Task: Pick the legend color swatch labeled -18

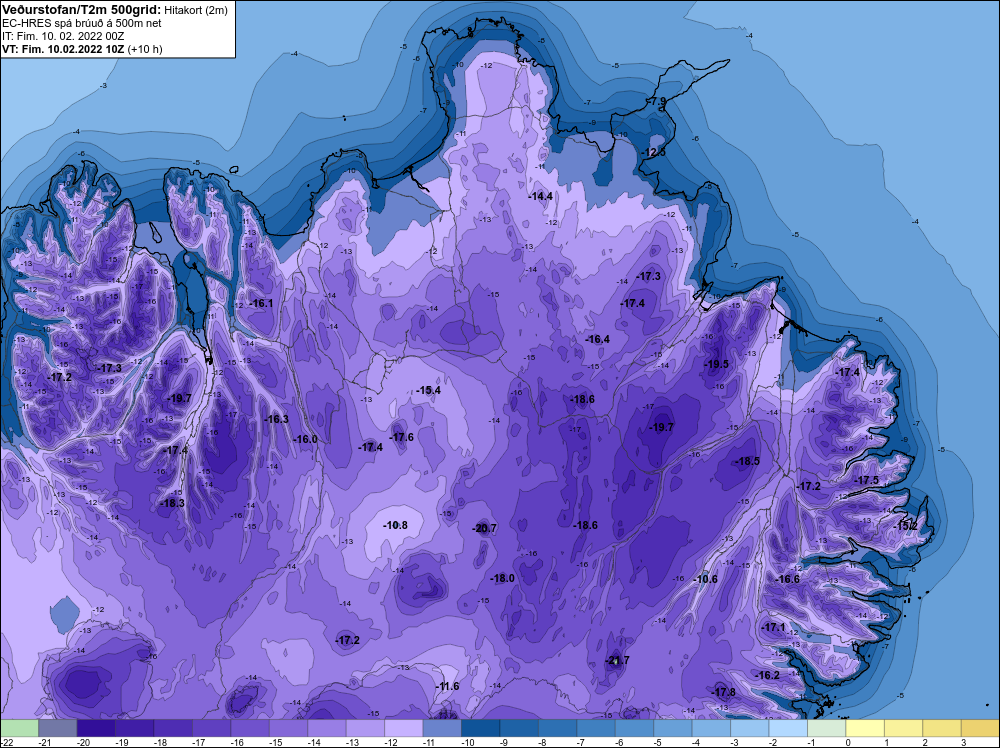Action: 173,728
